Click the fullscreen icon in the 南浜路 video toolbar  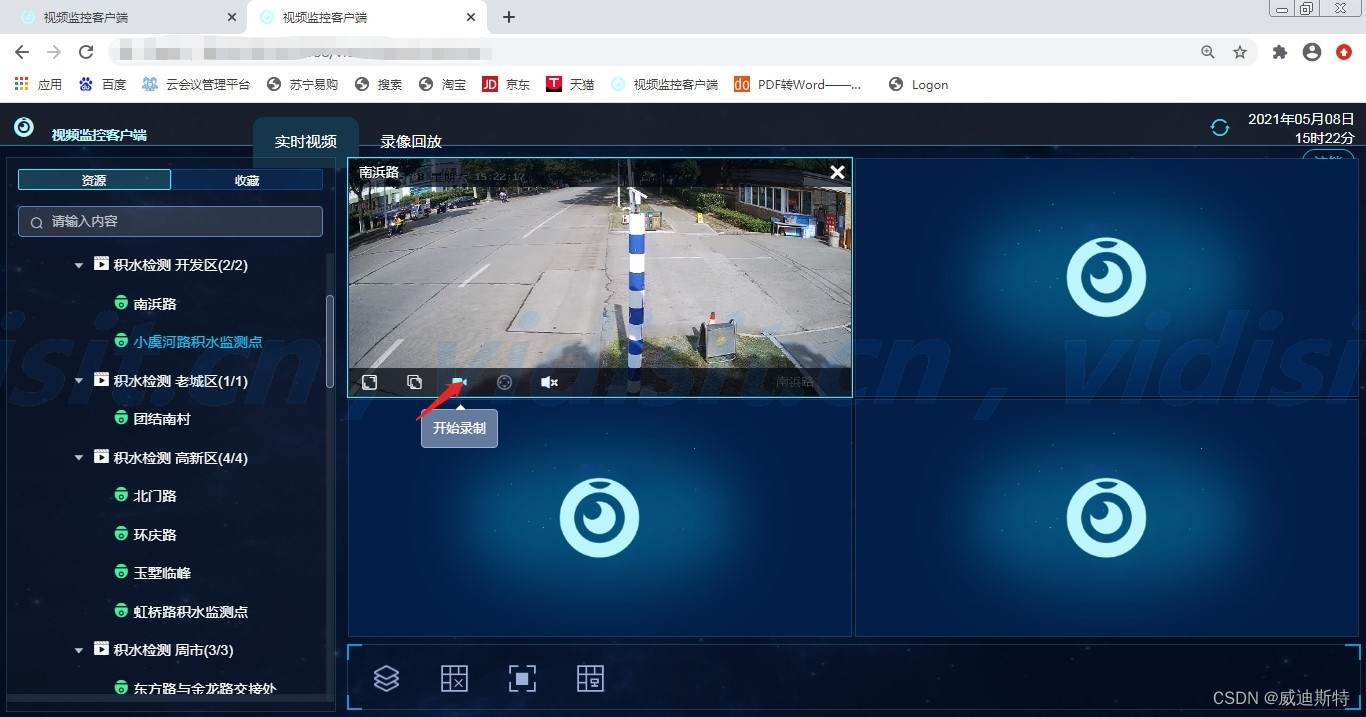point(369,382)
